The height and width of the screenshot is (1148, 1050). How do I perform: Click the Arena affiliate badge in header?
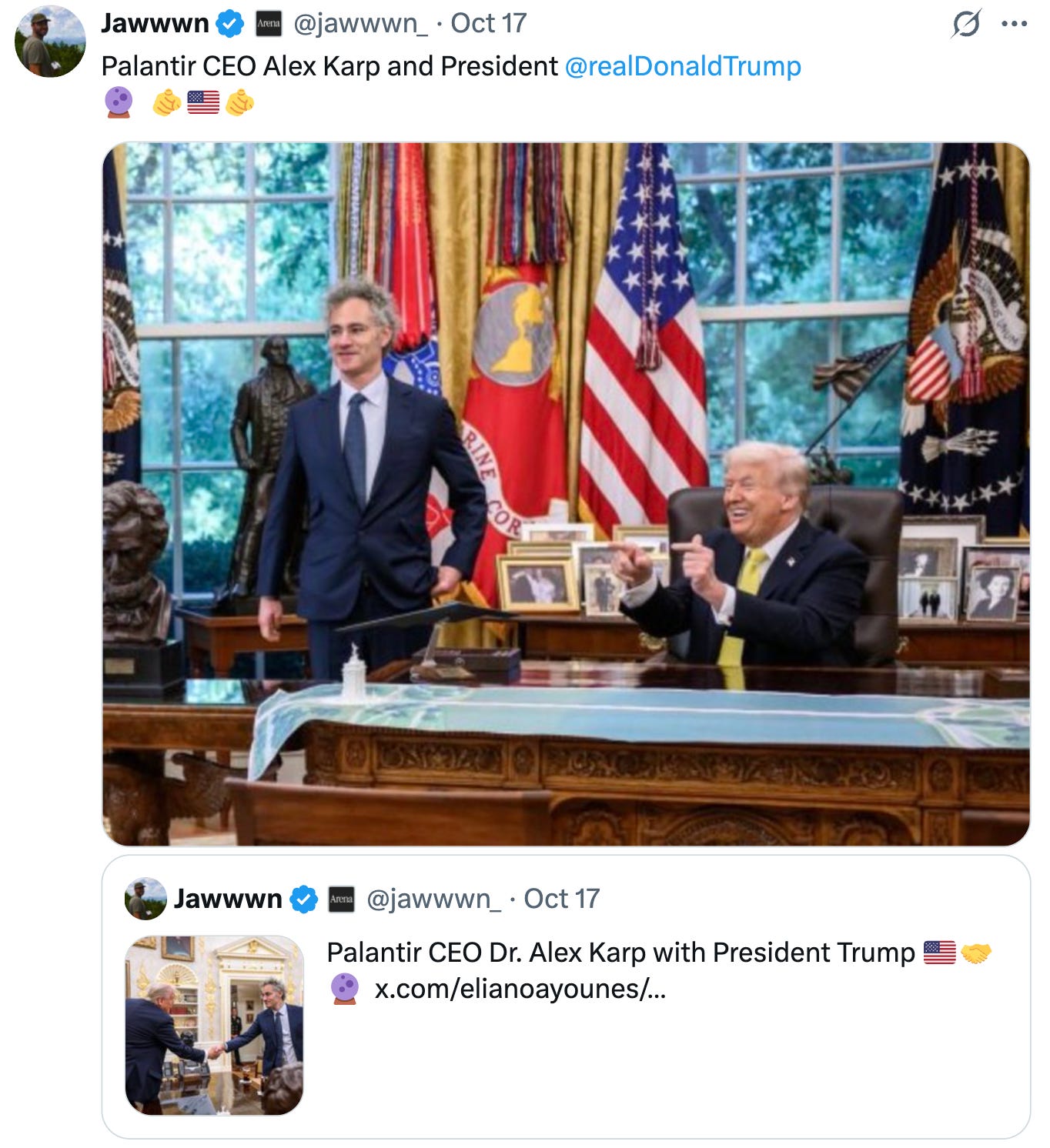[x=269, y=24]
